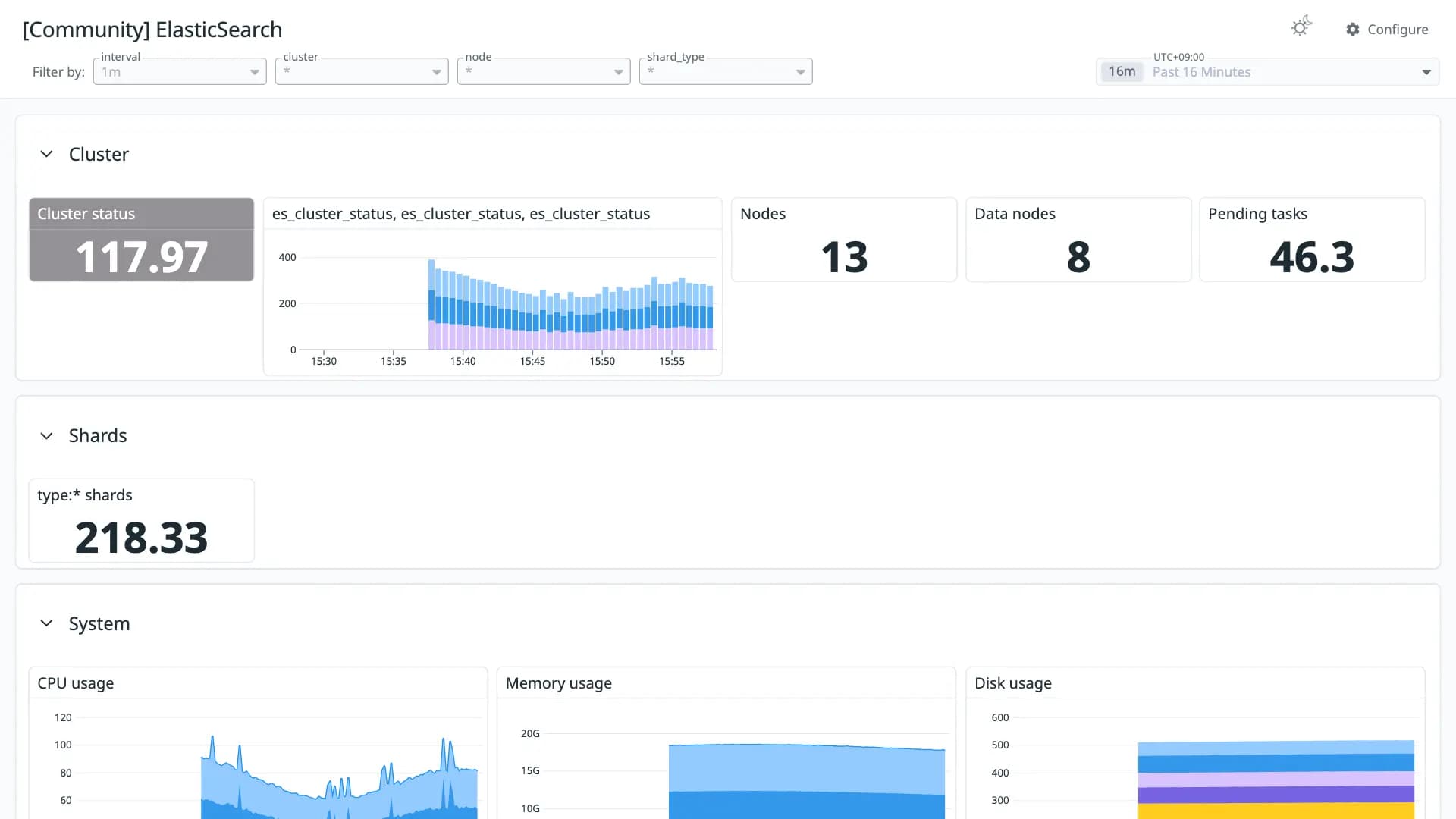This screenshot has width=1456, height=819.
Task: Collapse the System section chevron
Action: pyautogui.click(x=46, y=623)
